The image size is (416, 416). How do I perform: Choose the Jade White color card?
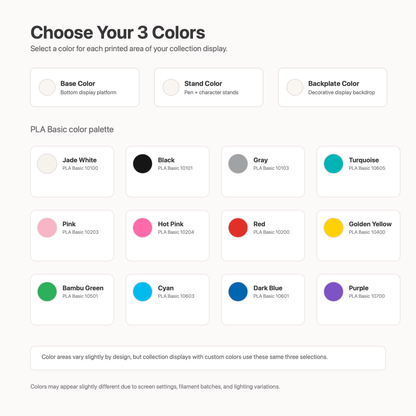pos(72,172)
